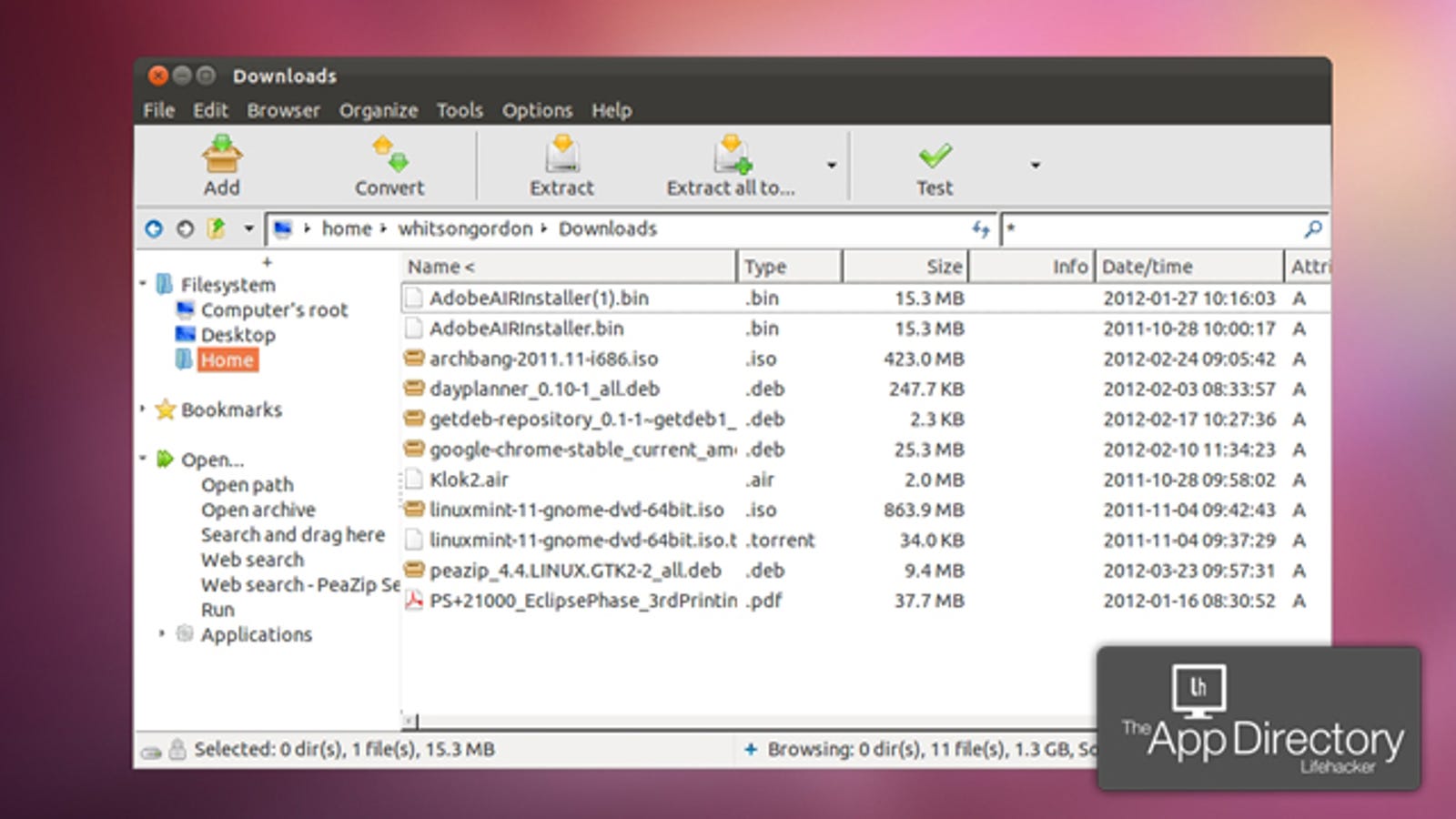This screenshot has width=1456, height=819.
Task: Expand the Applications tree node
Action: 162,632
